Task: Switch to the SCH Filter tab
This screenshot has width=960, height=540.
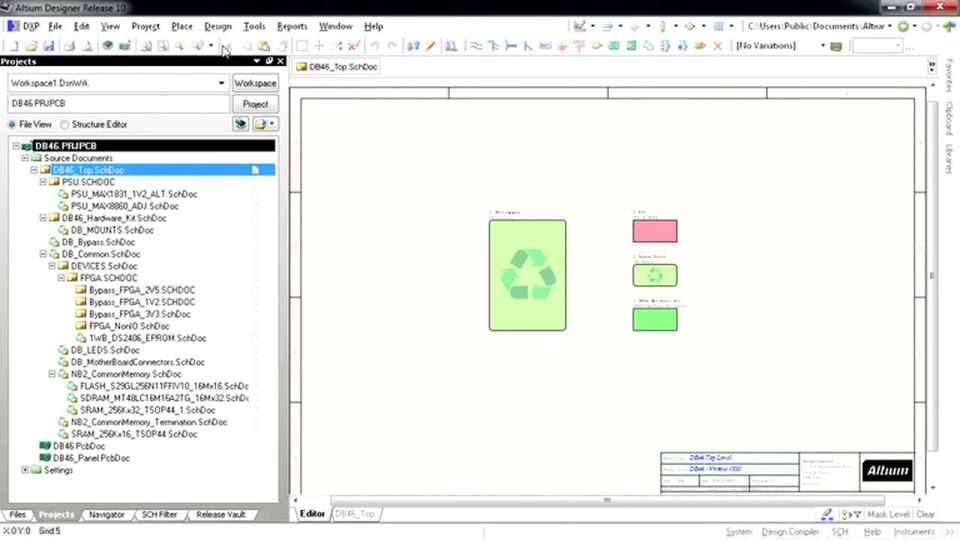Action: (x=159, y=515)
